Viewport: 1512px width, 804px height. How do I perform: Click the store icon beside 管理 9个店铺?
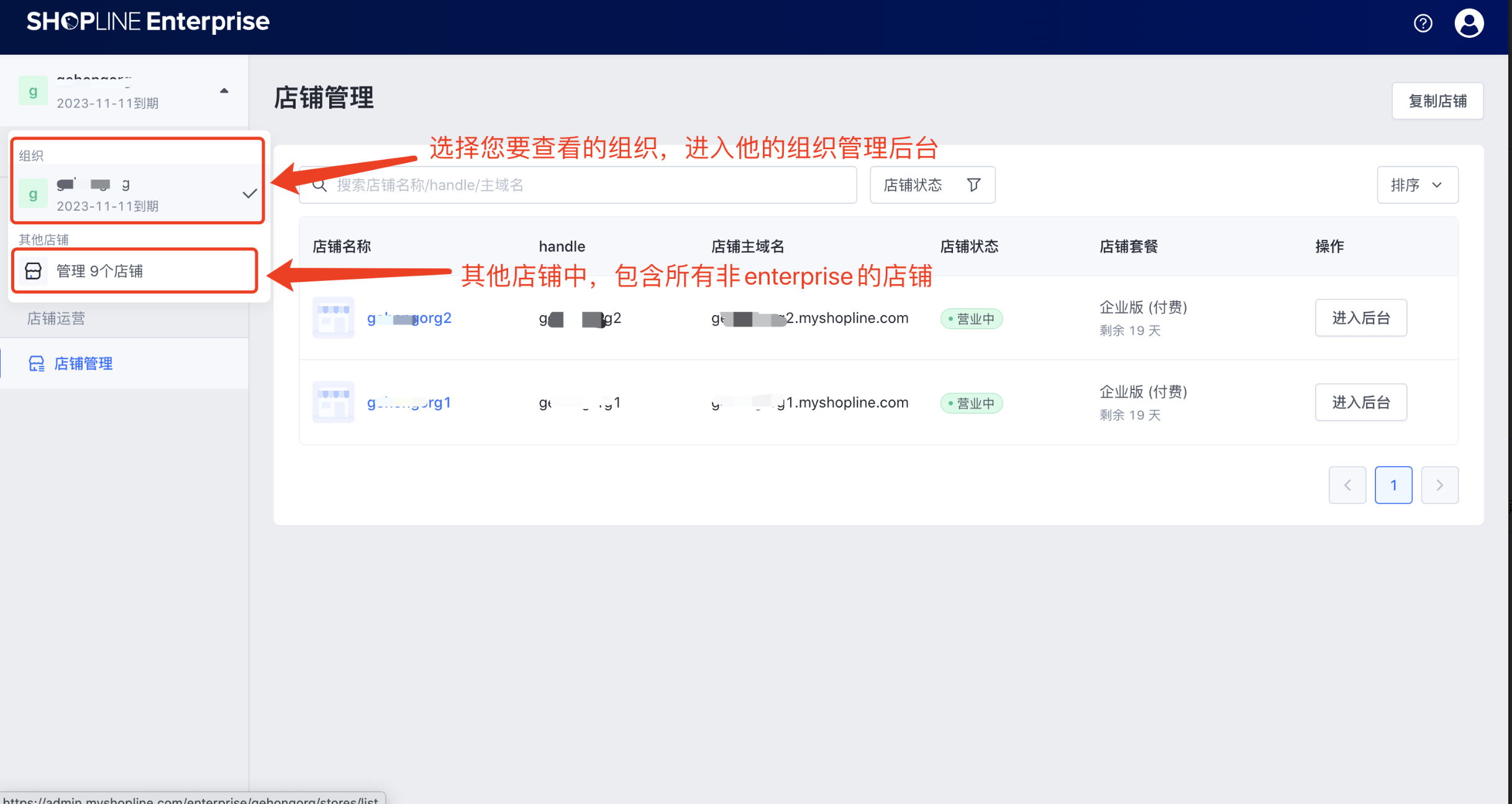coord(34,271)
